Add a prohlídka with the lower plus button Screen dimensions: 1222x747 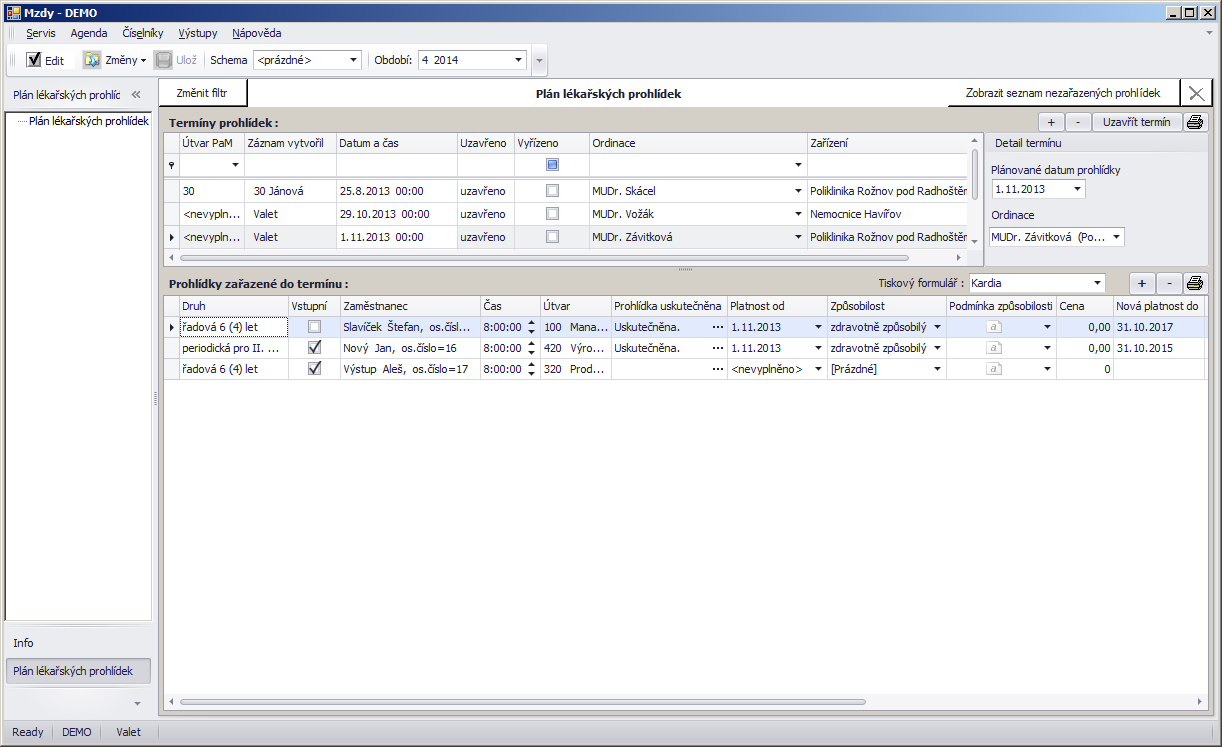click(1142, 283)
